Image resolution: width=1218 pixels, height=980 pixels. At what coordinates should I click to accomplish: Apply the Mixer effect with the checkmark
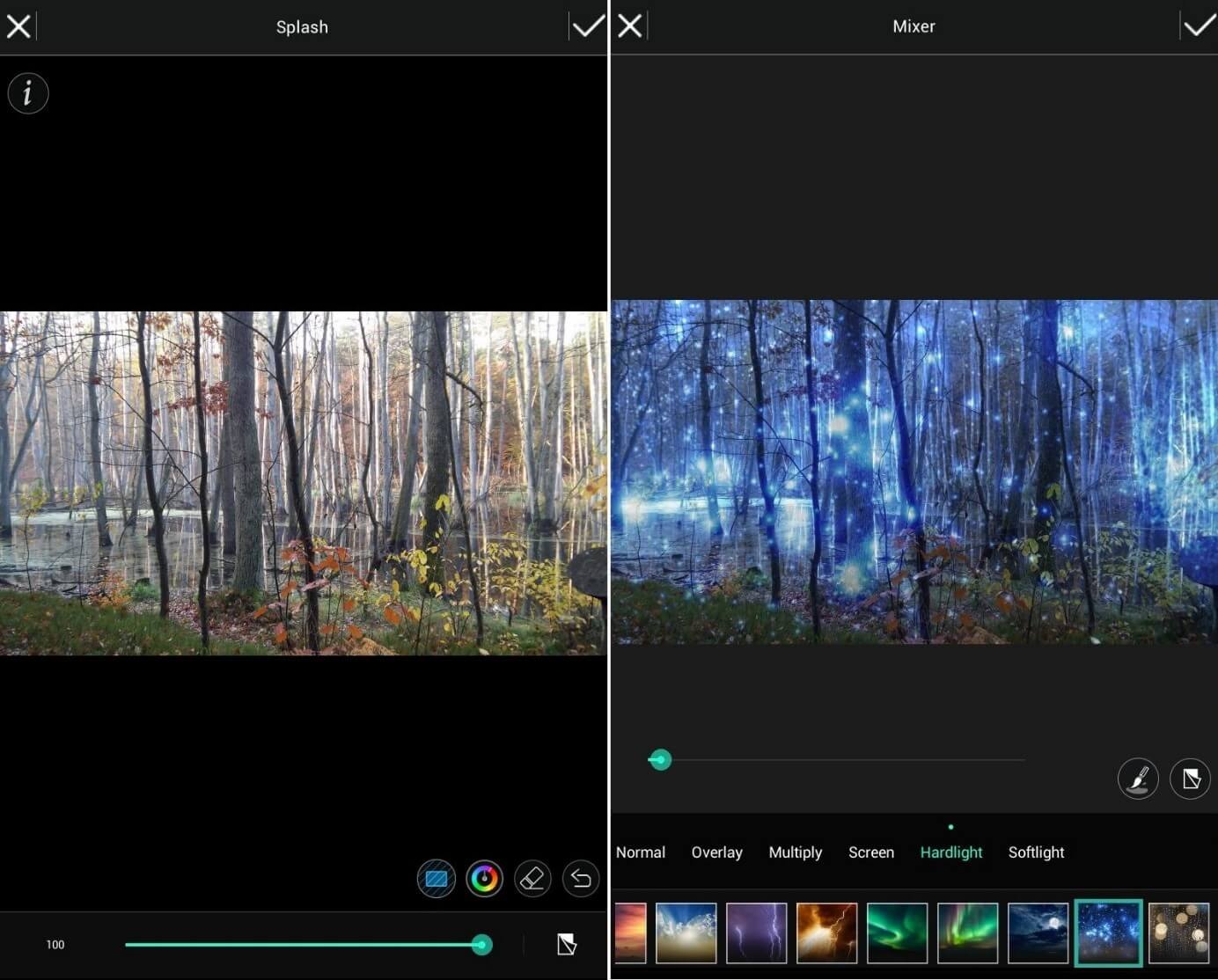point(1199,26)
